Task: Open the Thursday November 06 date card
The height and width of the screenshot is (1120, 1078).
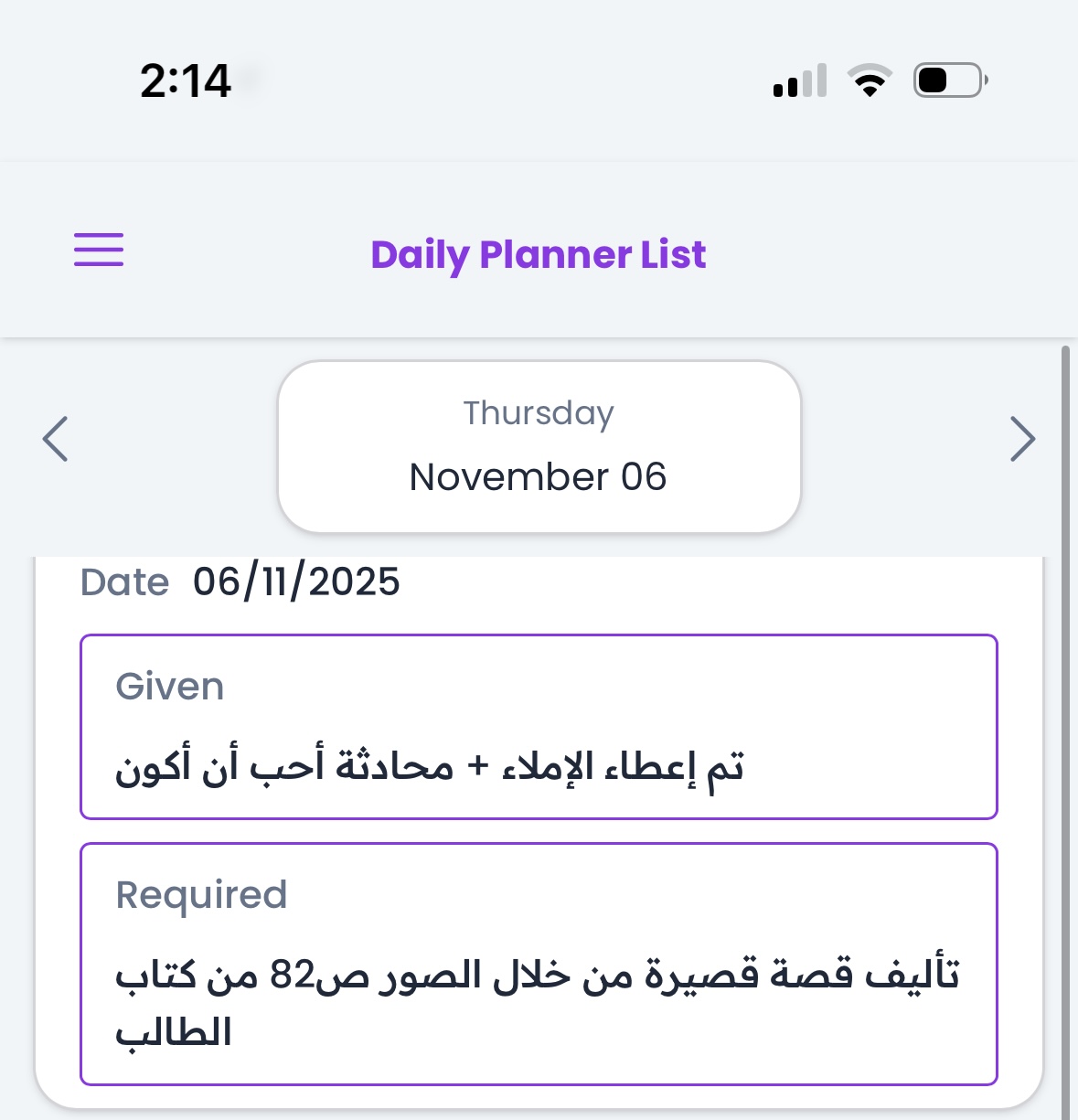Action: [539, 446]
